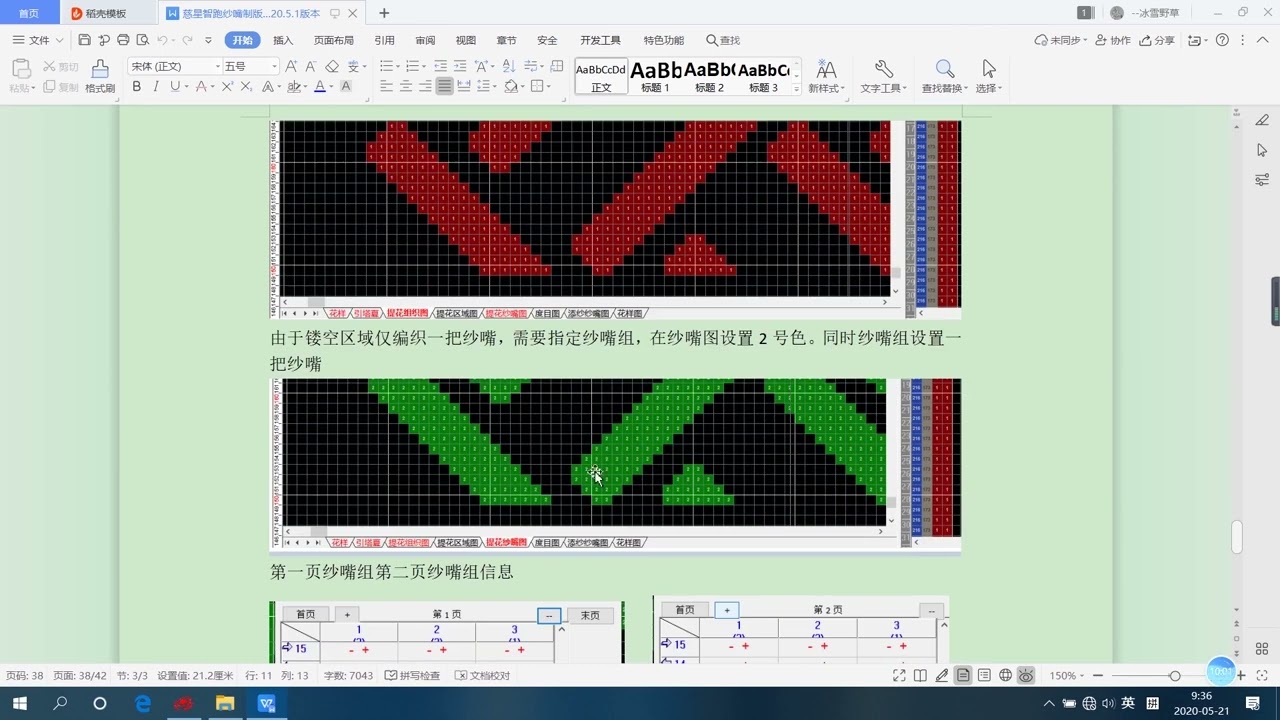Open the font name dropdown 宋体 (正文)
The height and width of the screenshot is (720, 1280).
(x=172, y=66)
